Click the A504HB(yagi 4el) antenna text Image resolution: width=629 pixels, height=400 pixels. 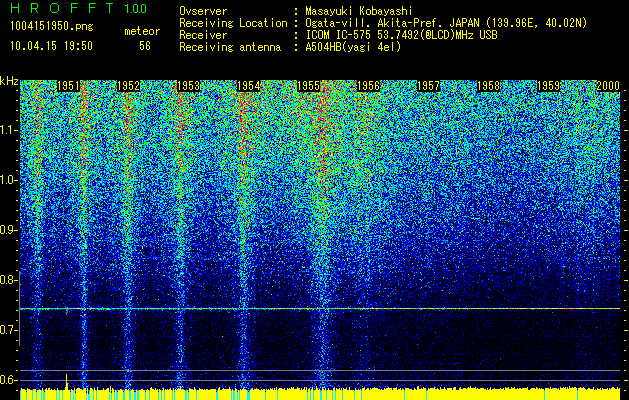coord(353,47)
